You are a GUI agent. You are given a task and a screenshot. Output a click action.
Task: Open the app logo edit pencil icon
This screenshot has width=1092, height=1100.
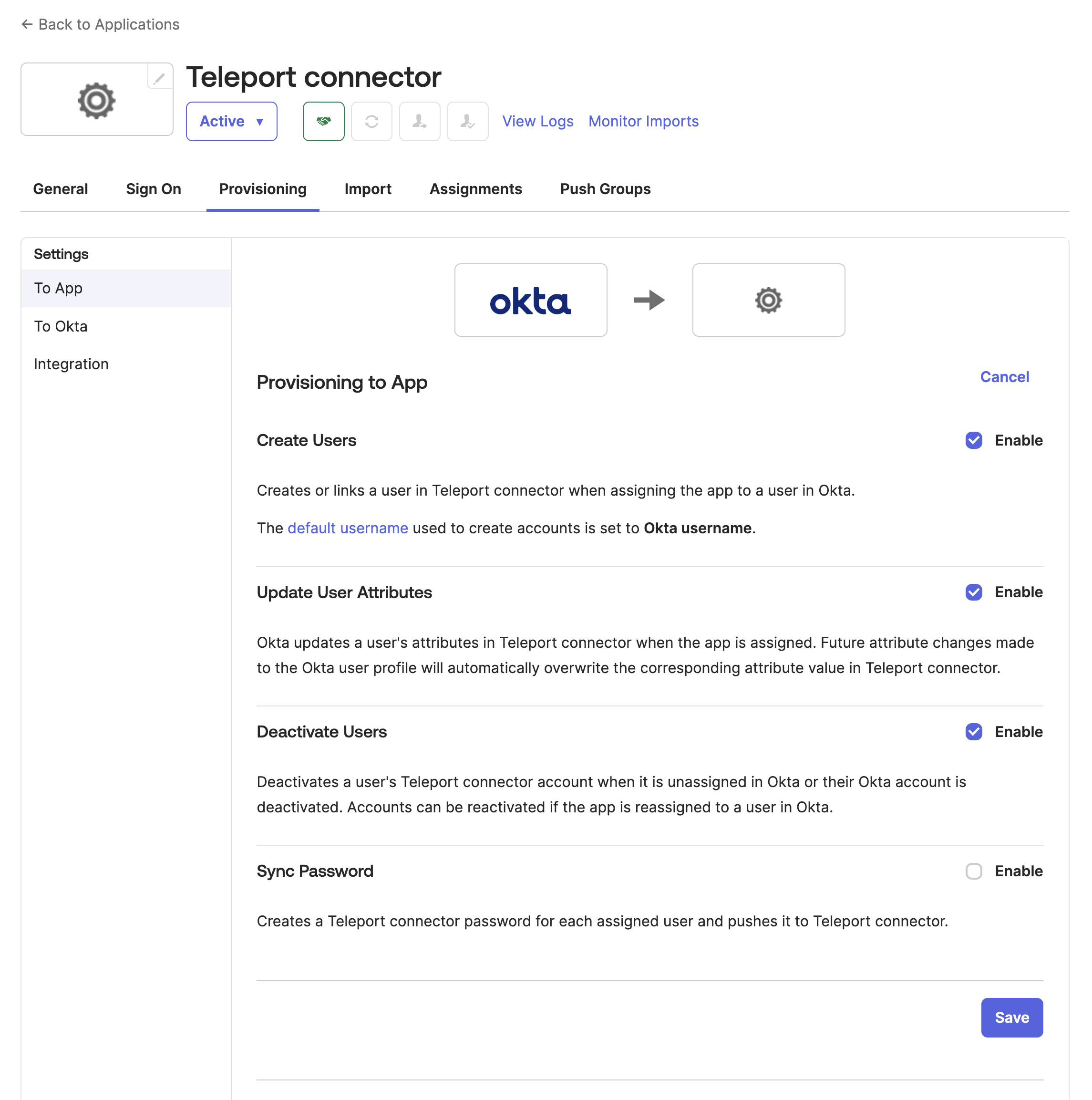click(x=158, y=78)
